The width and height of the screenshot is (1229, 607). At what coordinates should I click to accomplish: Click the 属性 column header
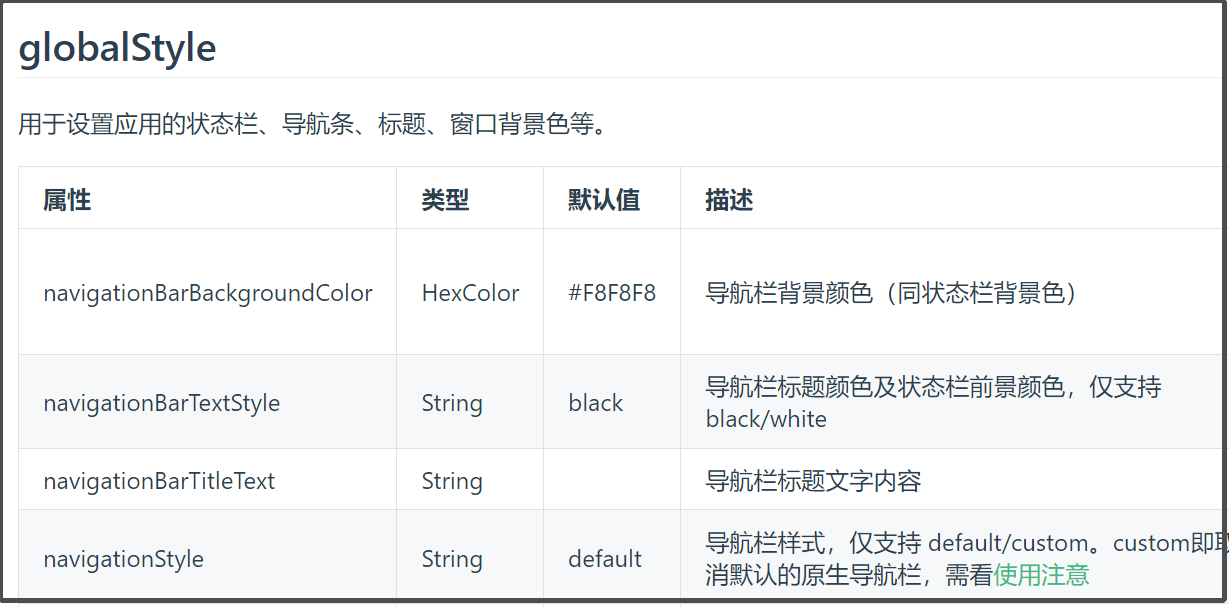click(67, 200)
